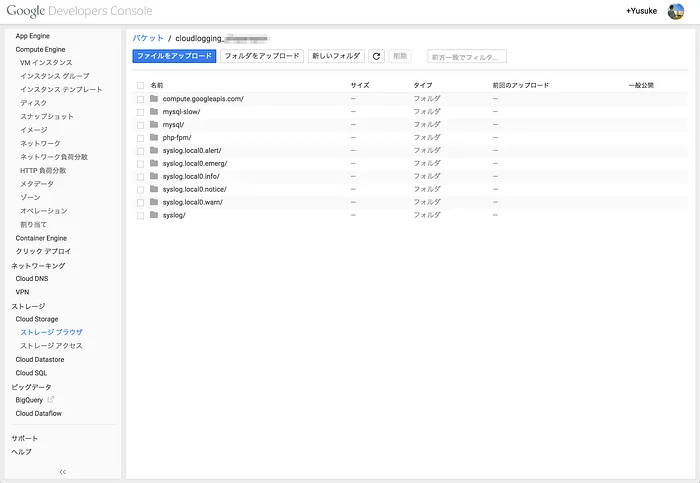Toggle the select-all checkbox in header
Image resolution: width=700 pixels, height=483 pixels.
point(141,85)
